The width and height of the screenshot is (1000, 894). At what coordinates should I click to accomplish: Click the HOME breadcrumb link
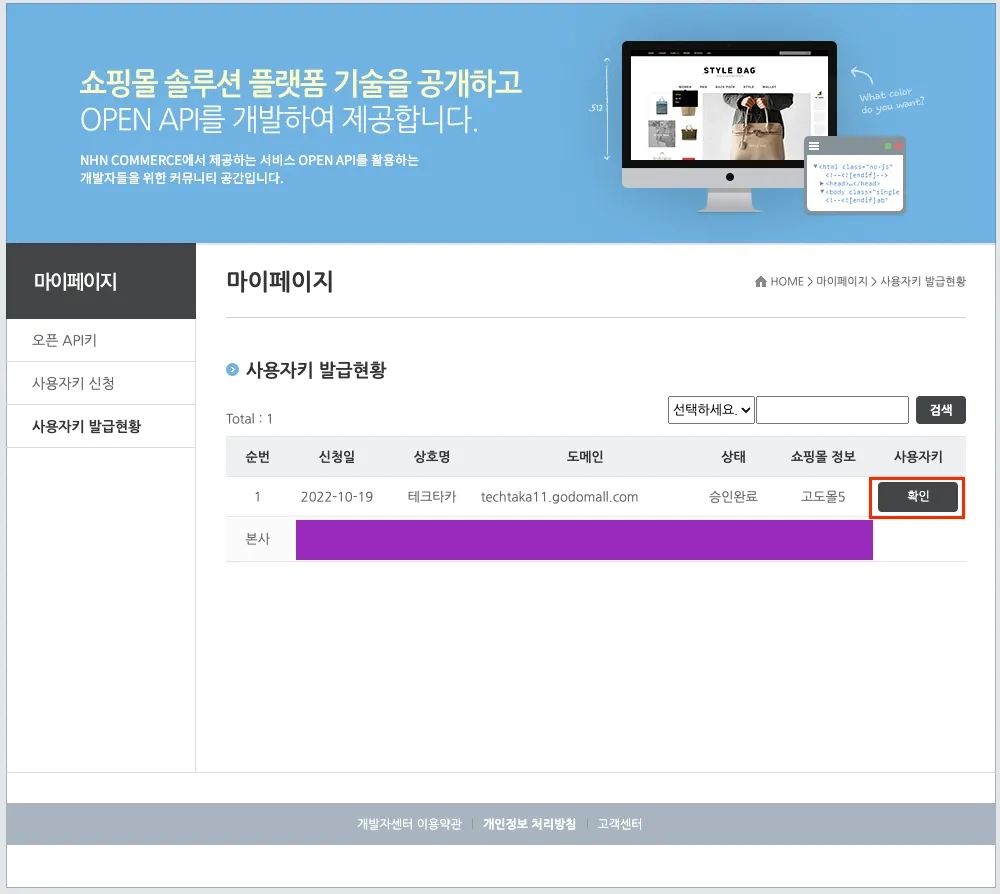click(786, 281)
